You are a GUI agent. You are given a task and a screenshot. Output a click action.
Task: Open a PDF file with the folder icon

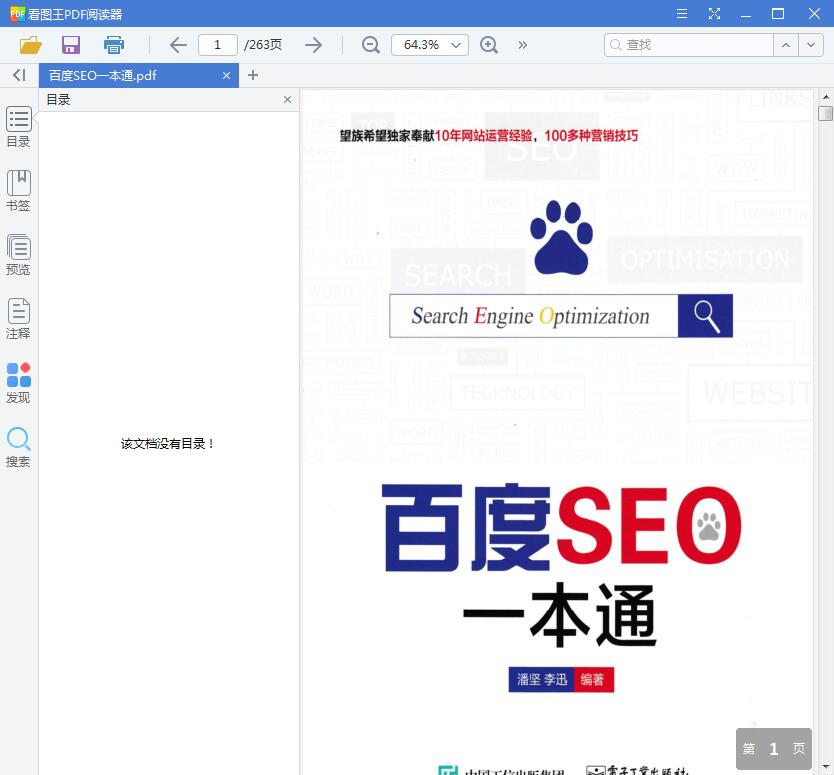pyautogui.click(x=30, y=45)
